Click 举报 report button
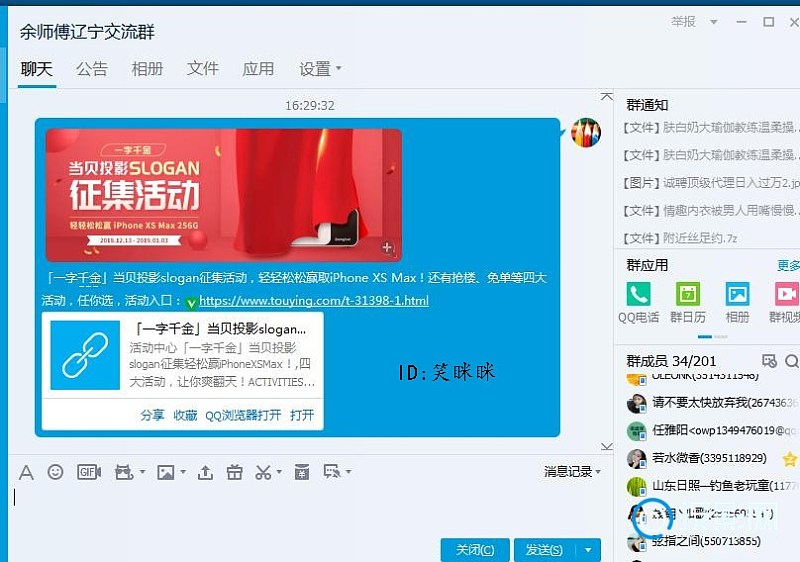This screenshot has height=562, width=800. click(x=684, y=22)
